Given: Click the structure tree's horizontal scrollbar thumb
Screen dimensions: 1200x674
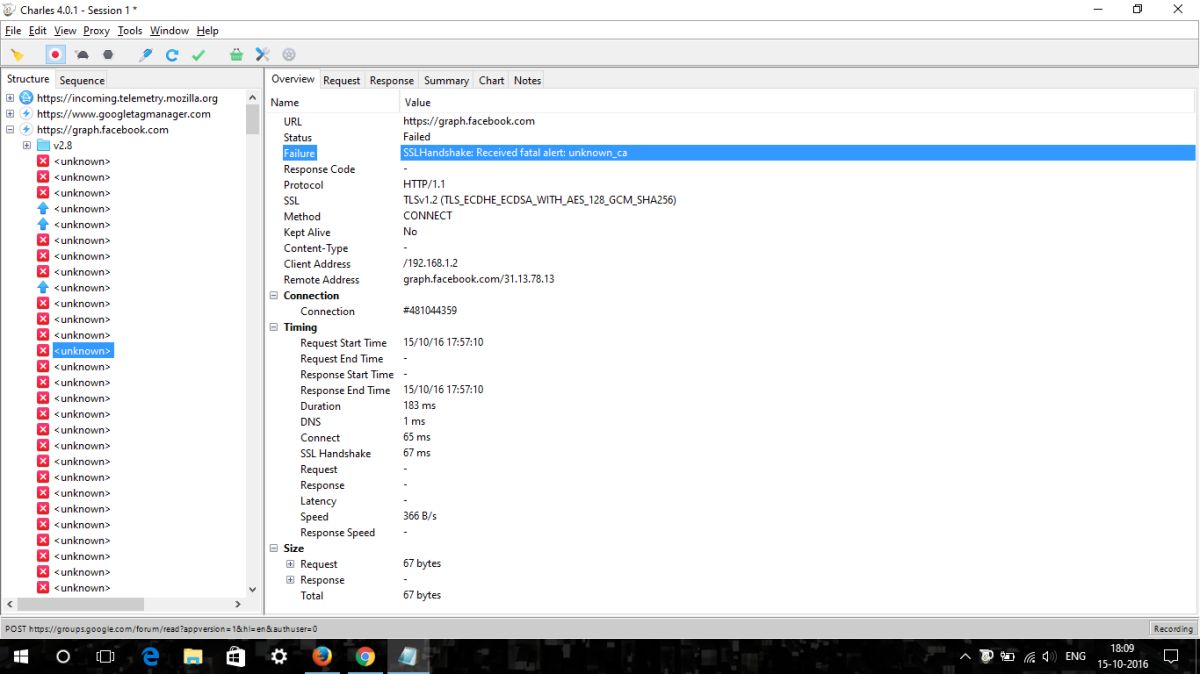Looking at the screenshot, I should click(82, 604).
